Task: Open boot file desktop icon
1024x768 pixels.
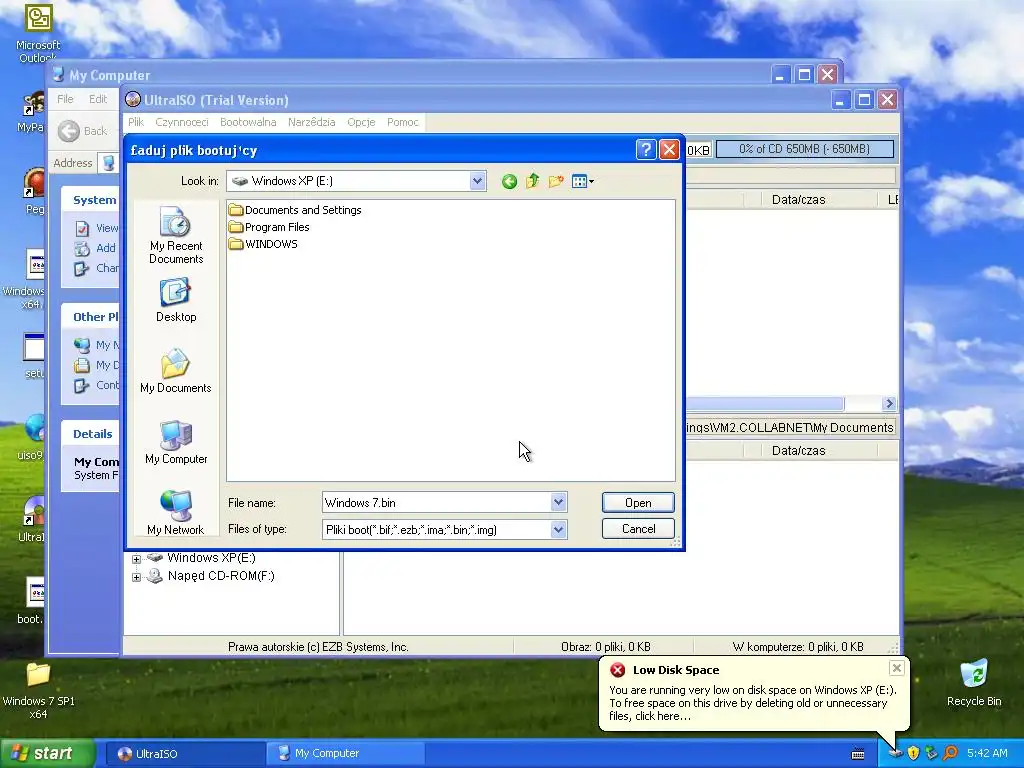Action: pos(33,601)
